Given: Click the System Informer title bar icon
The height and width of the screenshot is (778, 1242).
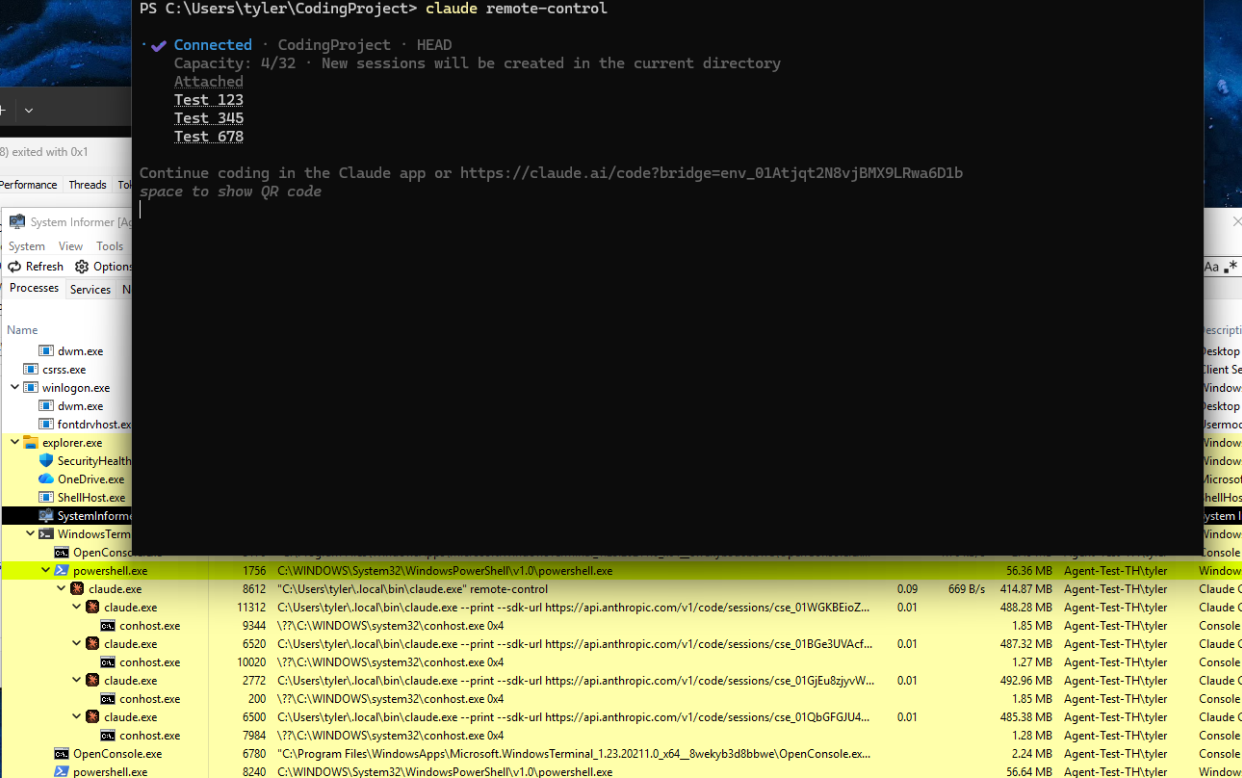Looking at the screenshot, I should pos(17,222).
